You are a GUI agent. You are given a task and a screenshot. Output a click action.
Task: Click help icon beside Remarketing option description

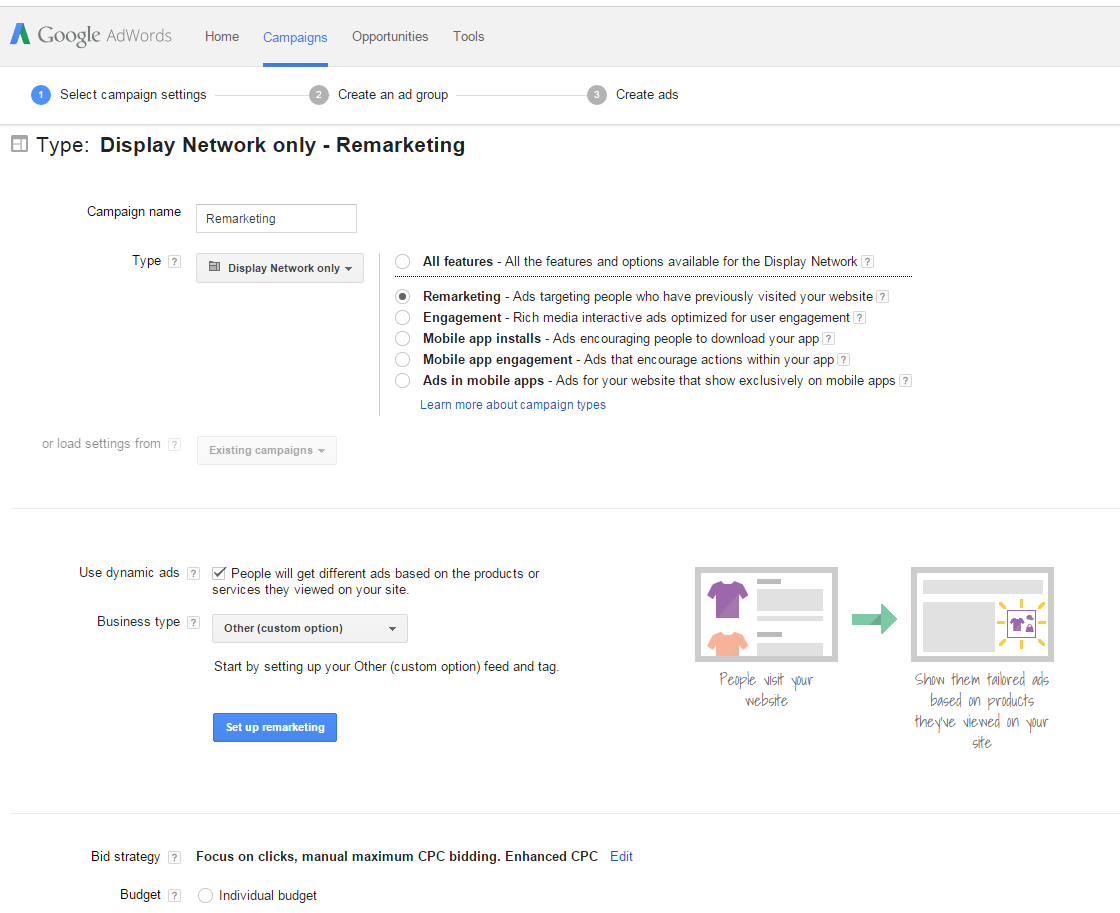(882, 297)
